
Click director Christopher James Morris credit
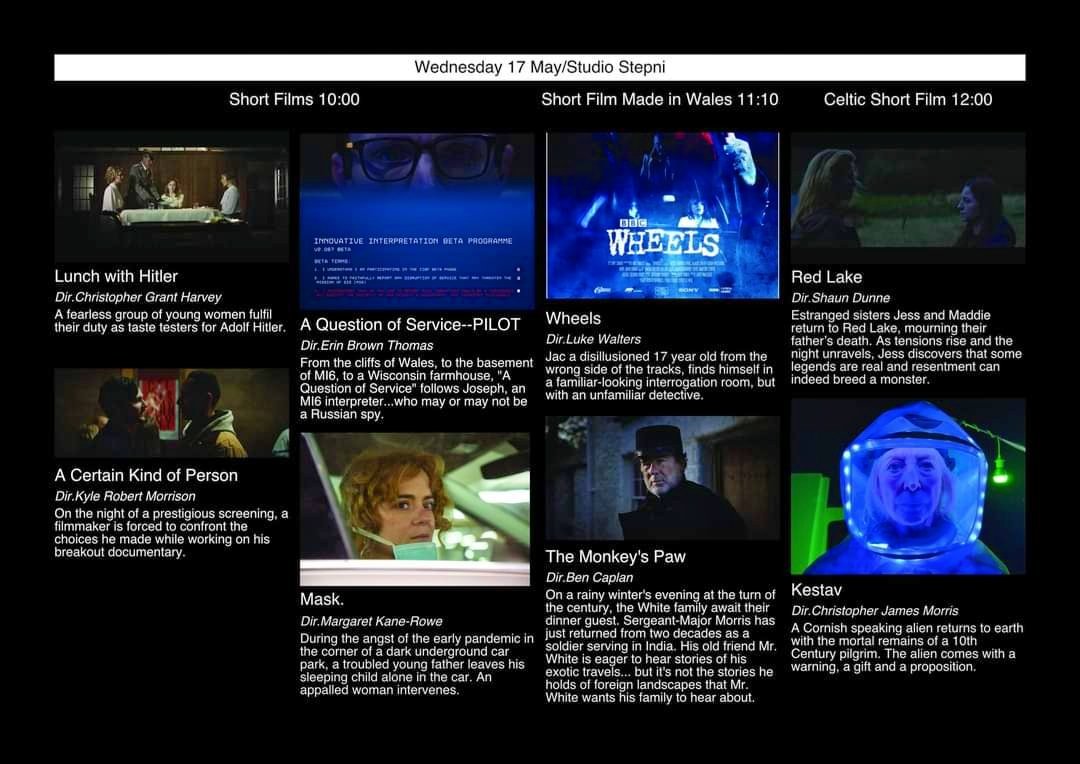[x=874, y=610]
